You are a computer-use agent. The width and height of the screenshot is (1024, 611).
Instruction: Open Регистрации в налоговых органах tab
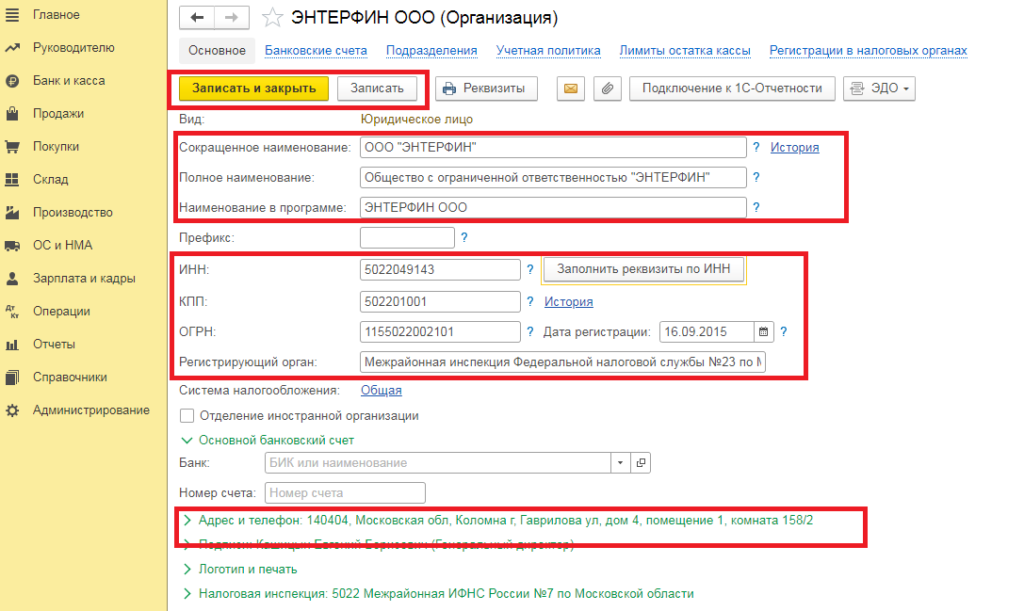[x=869, y=50]
